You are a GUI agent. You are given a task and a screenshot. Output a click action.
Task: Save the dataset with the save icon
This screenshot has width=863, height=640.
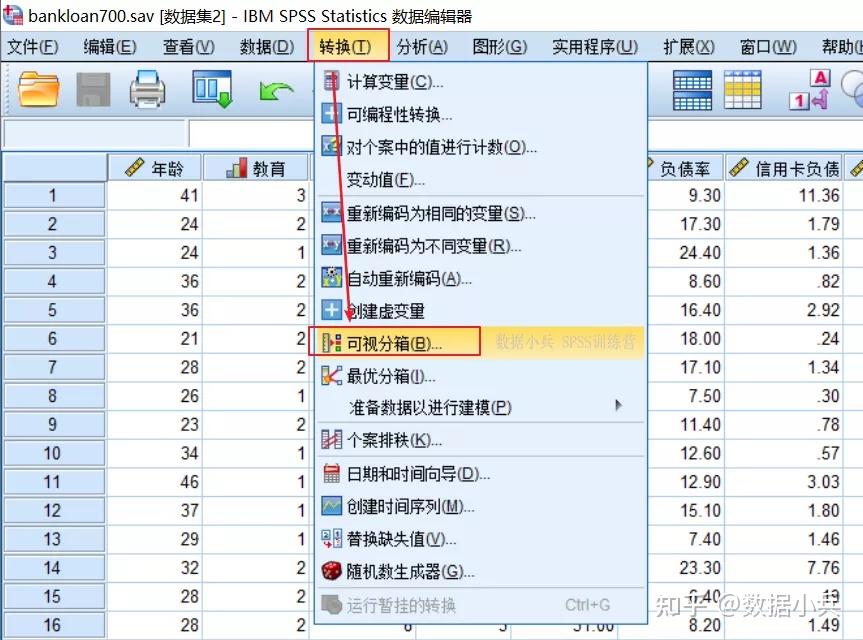pos(92,90)
